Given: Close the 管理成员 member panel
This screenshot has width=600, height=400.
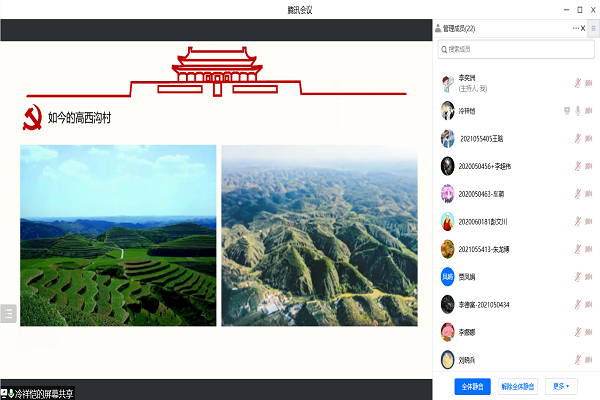Looking at the screenshot, I should pyautogui.click(x=583, y=28).
